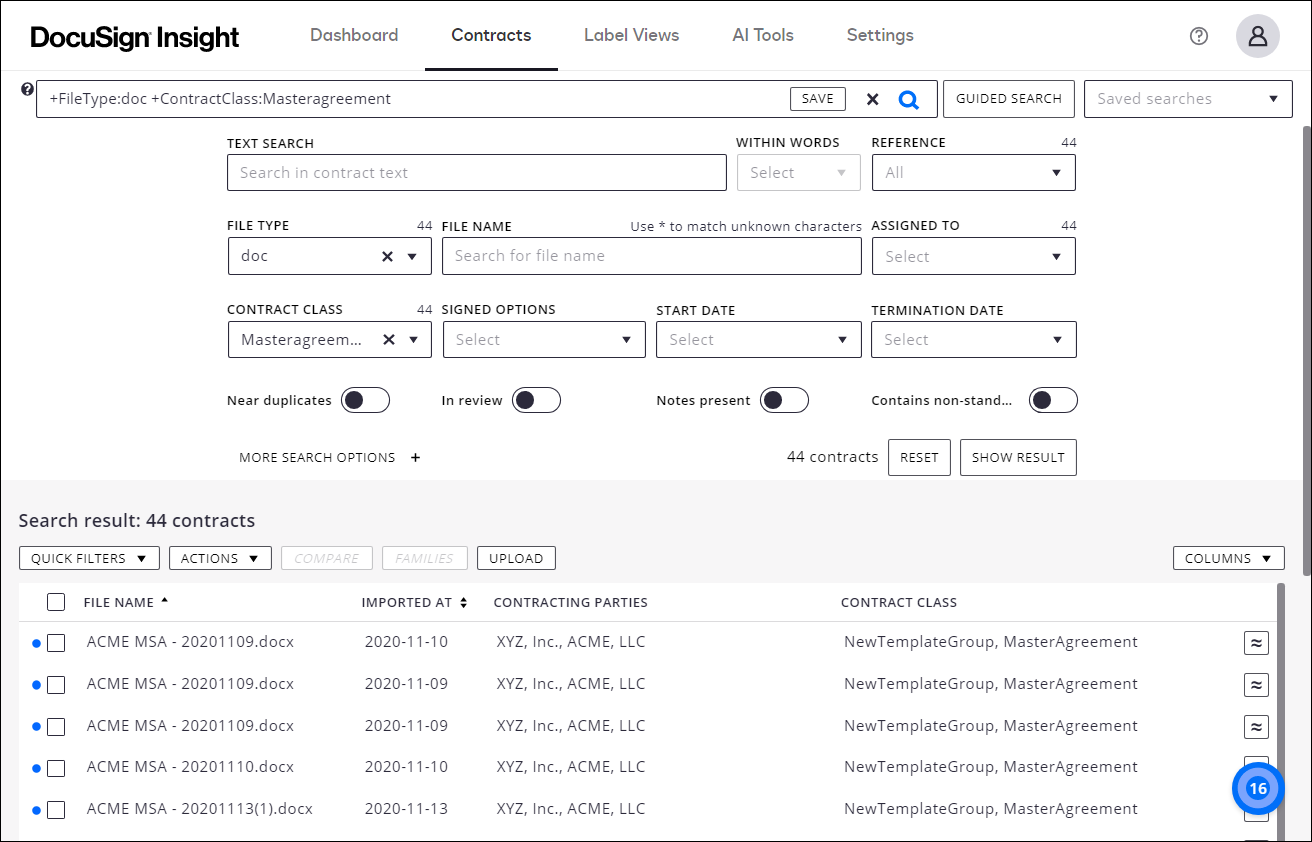Open Guided Search
The width and height of the screenshot is (1312, 842).
(1008, 98)
